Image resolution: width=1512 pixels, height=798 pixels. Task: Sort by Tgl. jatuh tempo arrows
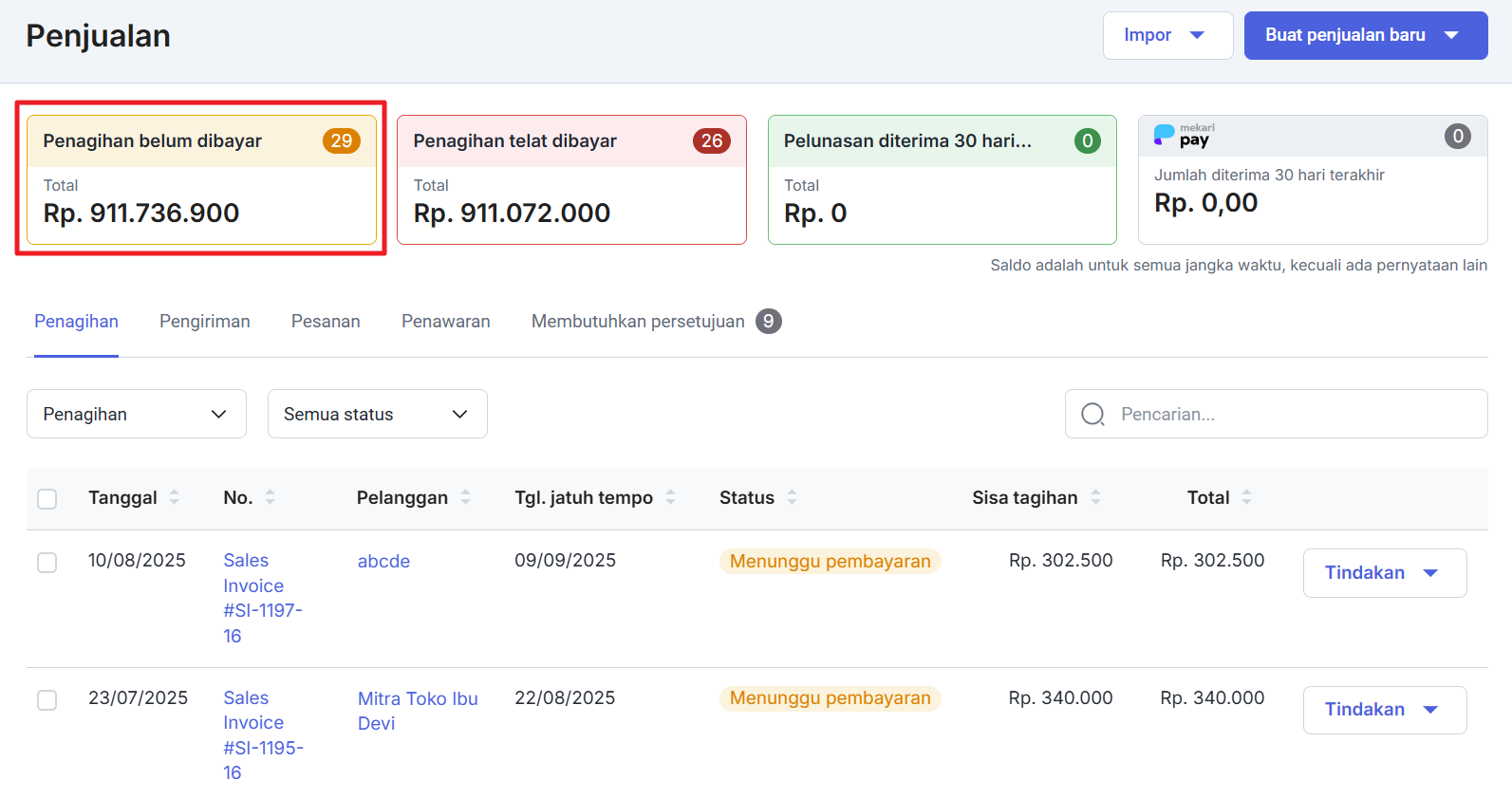click(670, 497)
